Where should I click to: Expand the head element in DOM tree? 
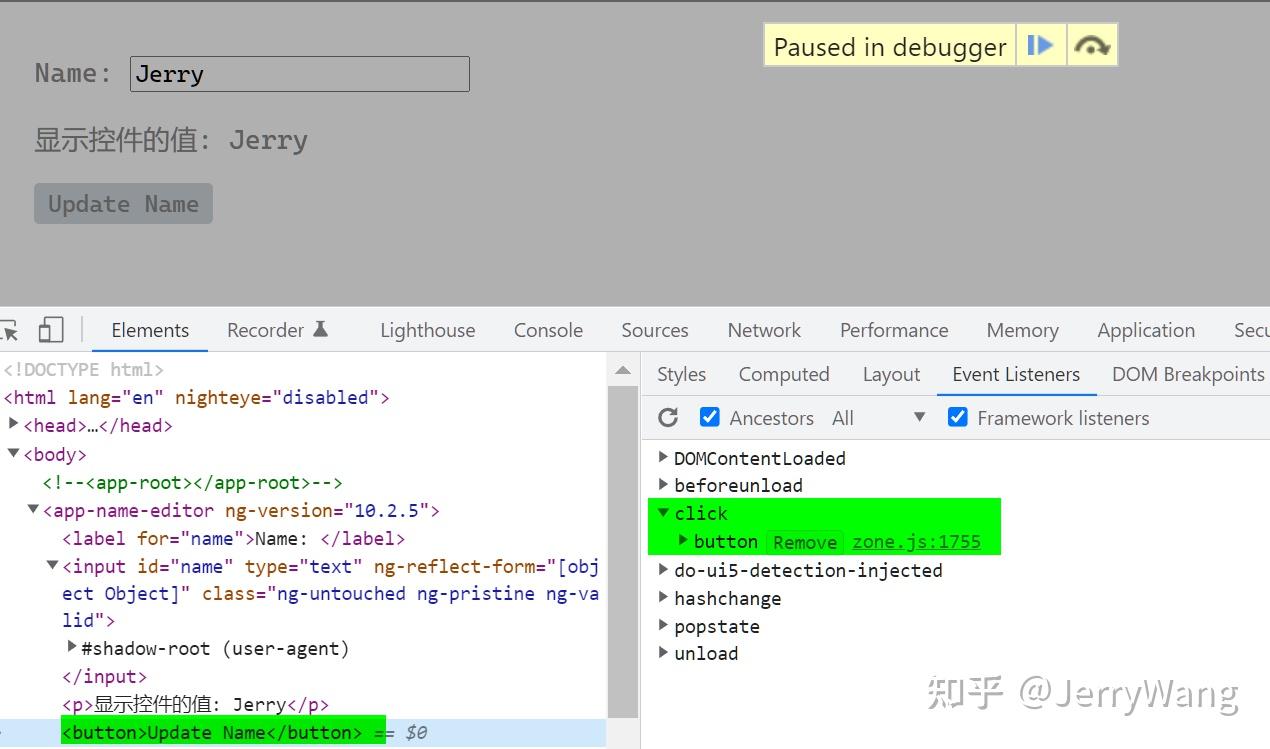pyautogui.click(x=12, y=425)
